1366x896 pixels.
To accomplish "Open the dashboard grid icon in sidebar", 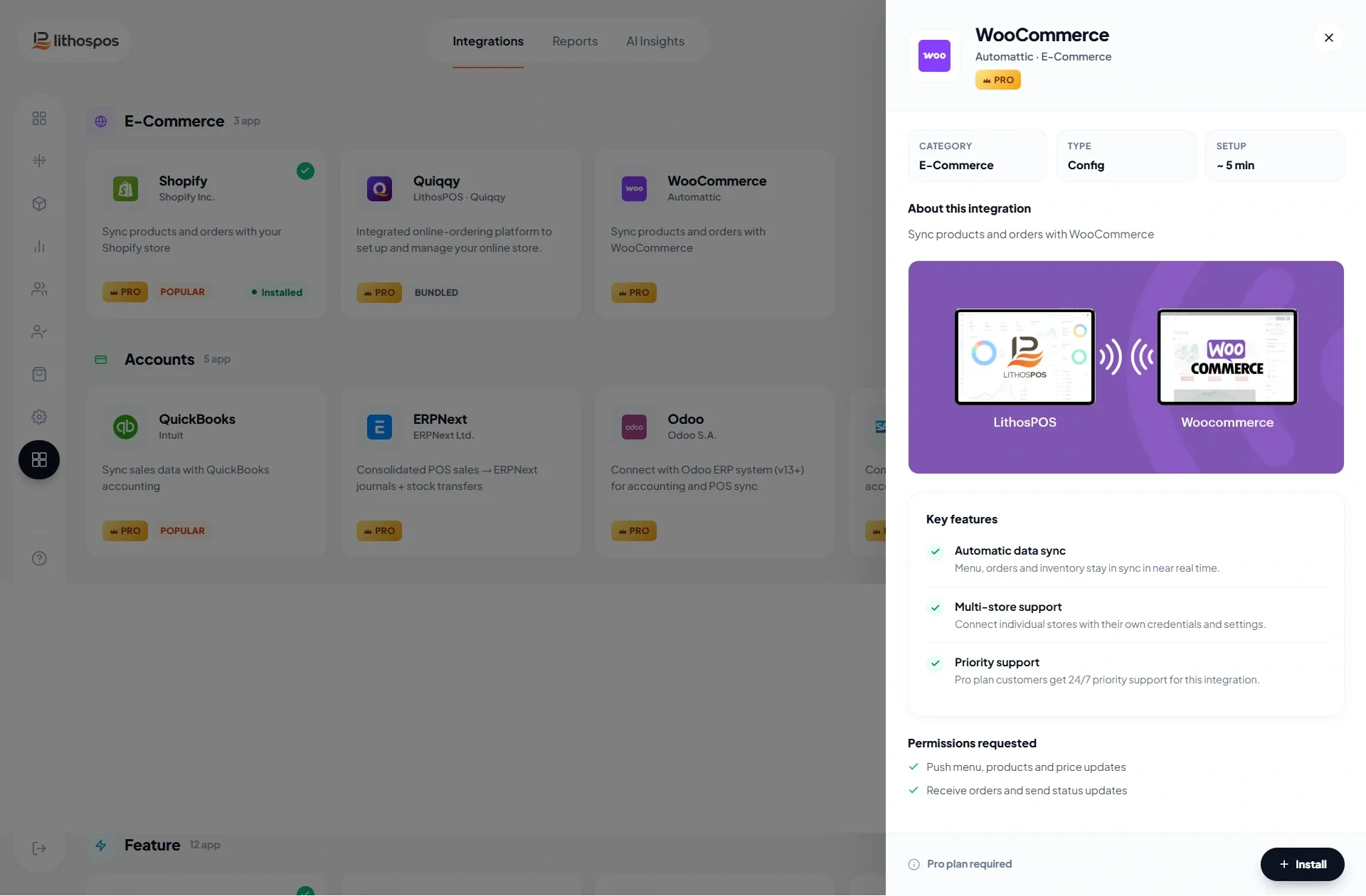I will coord(39,118).
